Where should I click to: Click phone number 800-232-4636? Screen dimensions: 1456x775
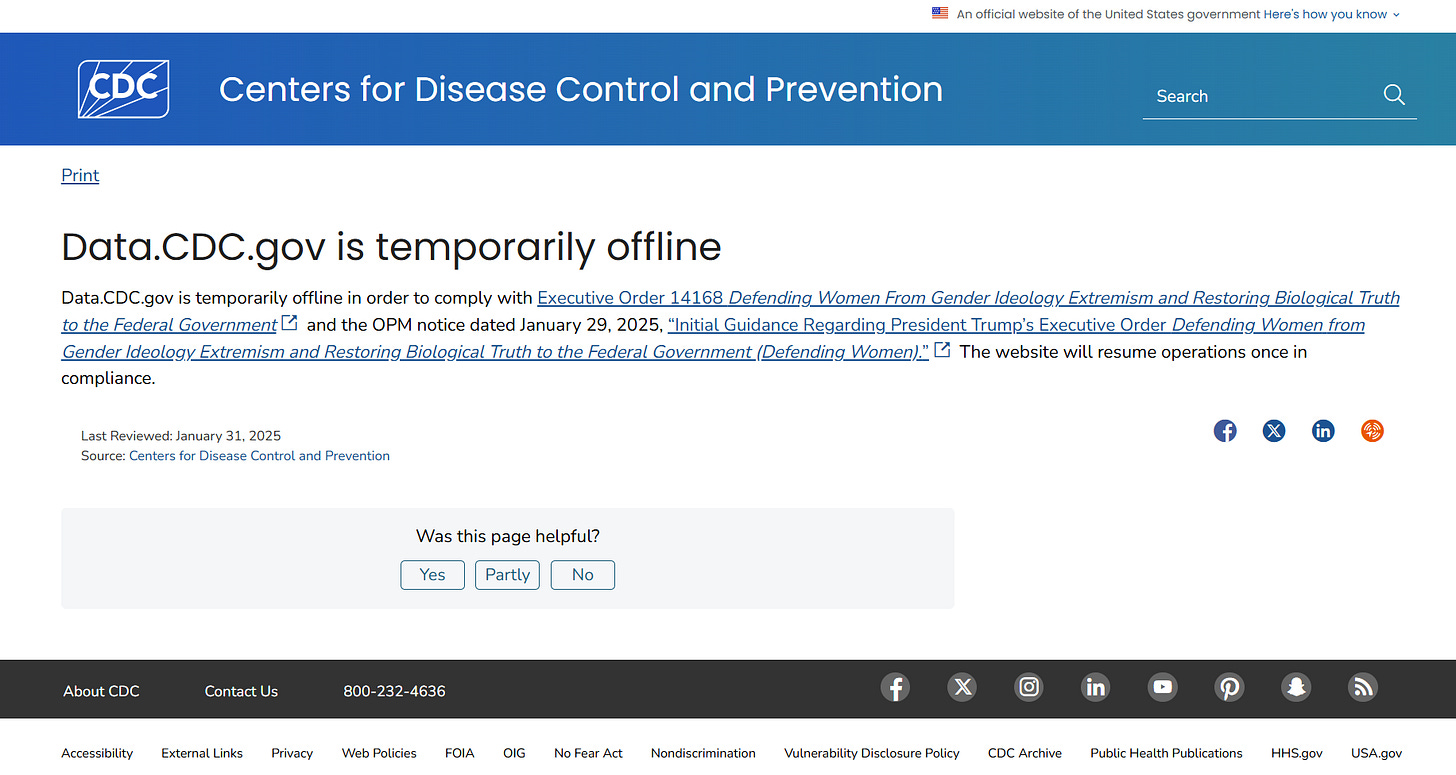[394, 691]
